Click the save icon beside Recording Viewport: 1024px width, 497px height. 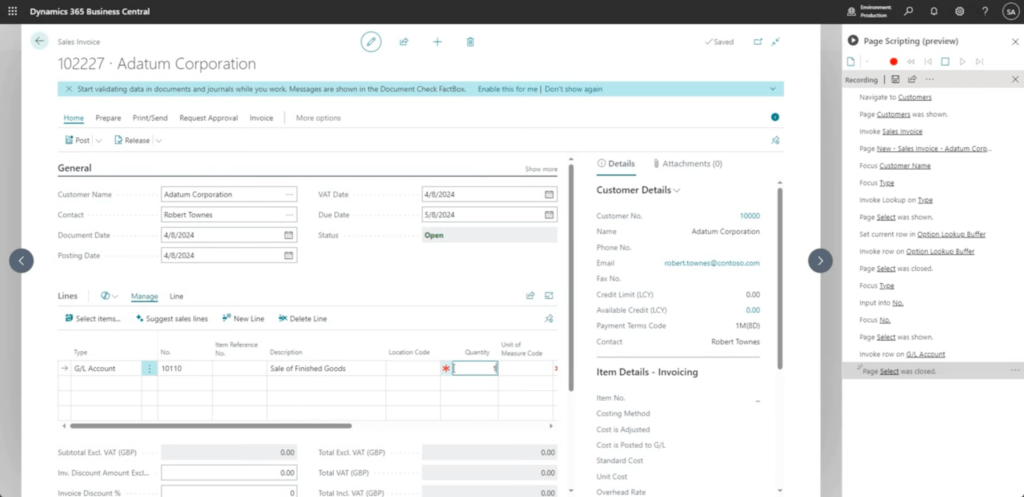(896, 79)
